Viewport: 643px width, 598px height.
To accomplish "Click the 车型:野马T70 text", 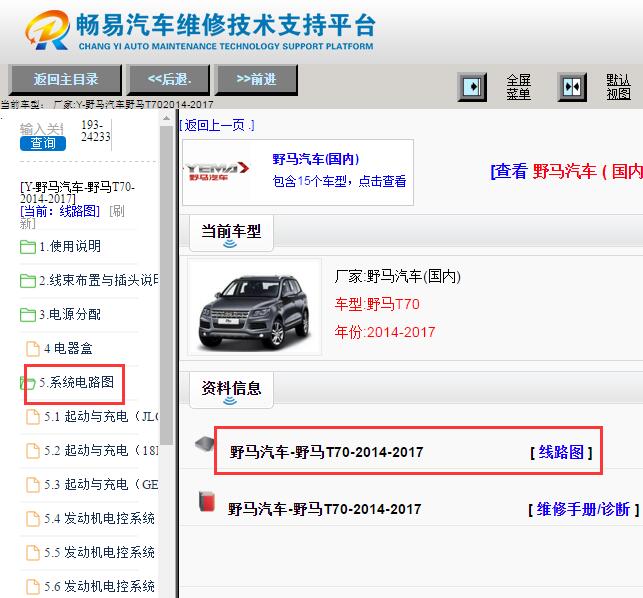I will (377, 304).
